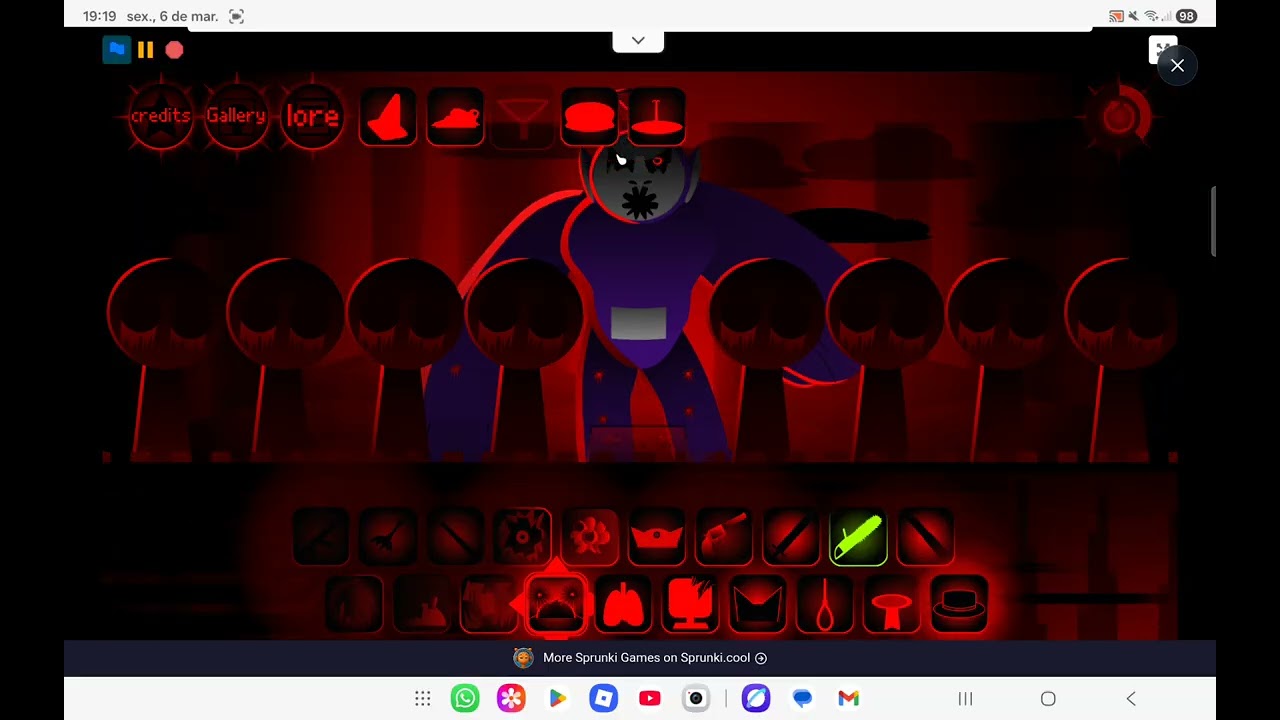1280x720 pixels.
Task: Open the in-game Gallery button
Action: (236, 116)
